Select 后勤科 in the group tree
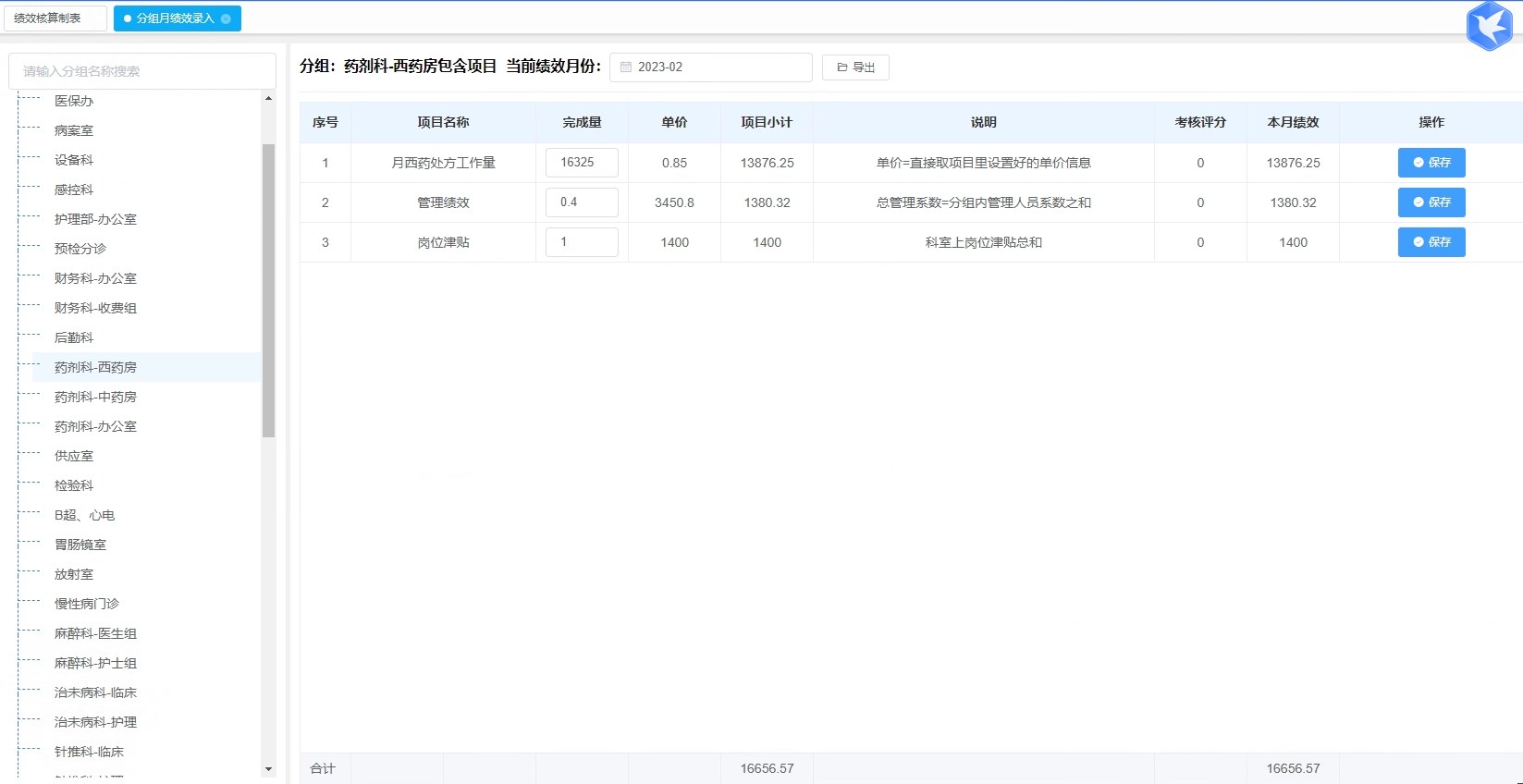 click(x=74, y=337)
